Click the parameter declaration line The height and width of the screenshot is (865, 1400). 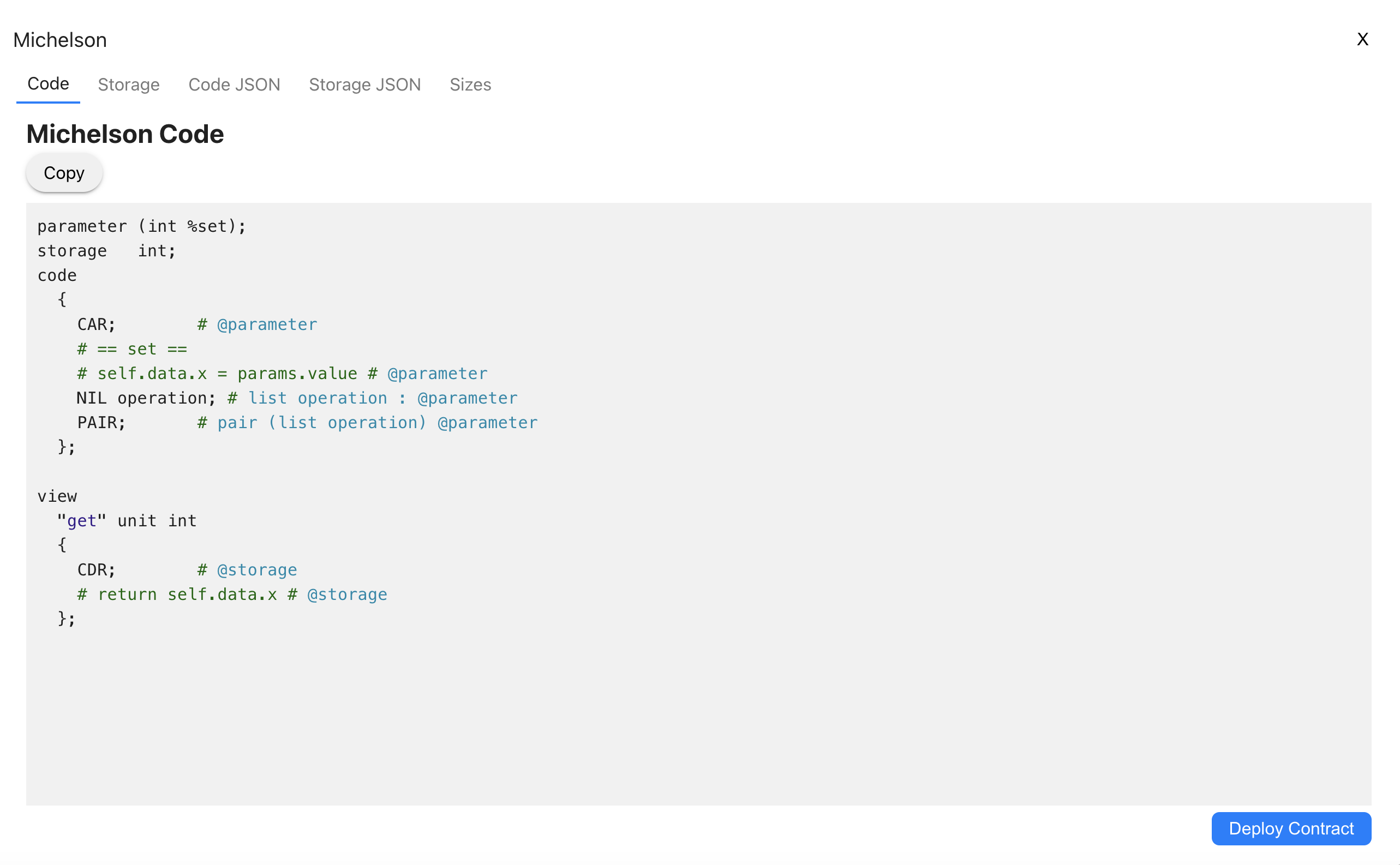(x=142, y=225)
